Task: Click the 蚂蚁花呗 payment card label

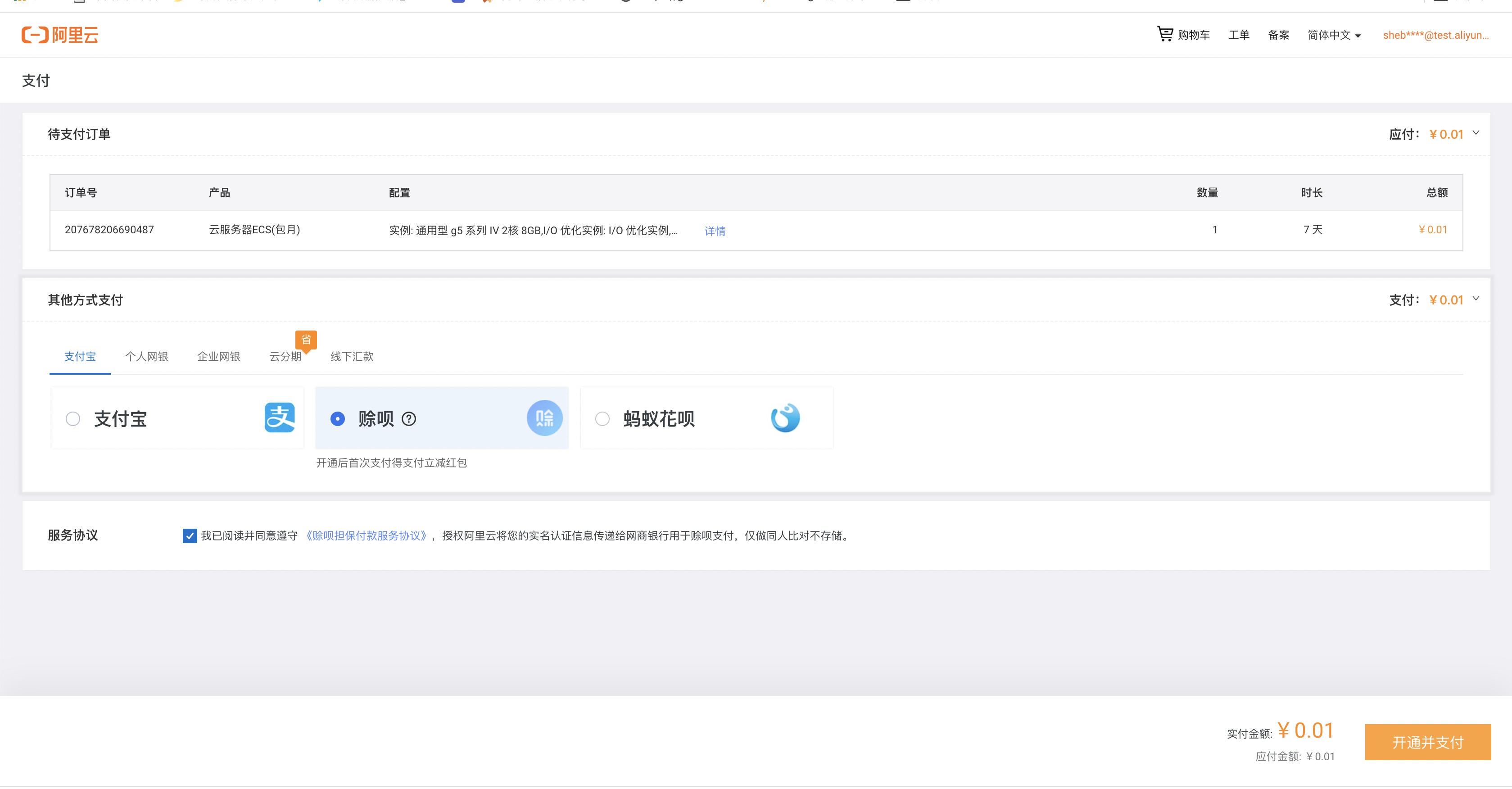Action: [x=659, y=418]
